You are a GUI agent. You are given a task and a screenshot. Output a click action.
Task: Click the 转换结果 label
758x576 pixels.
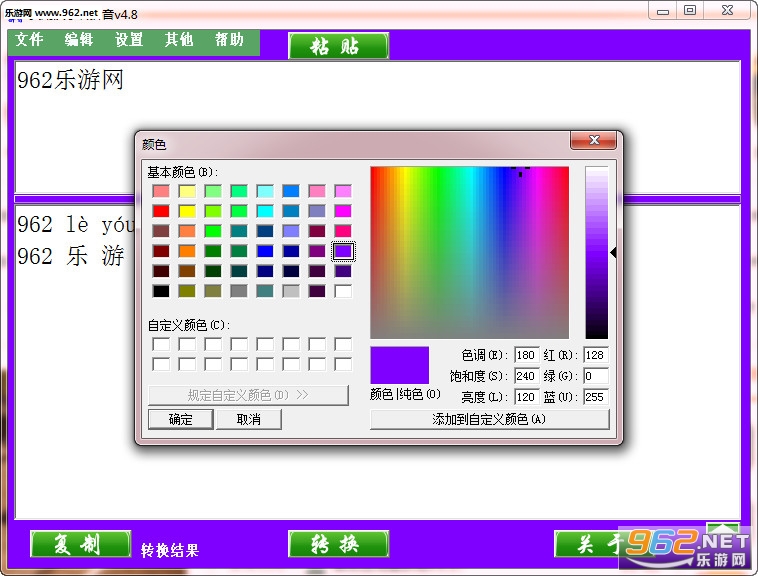pyautogui.click(x=170, y=550)
